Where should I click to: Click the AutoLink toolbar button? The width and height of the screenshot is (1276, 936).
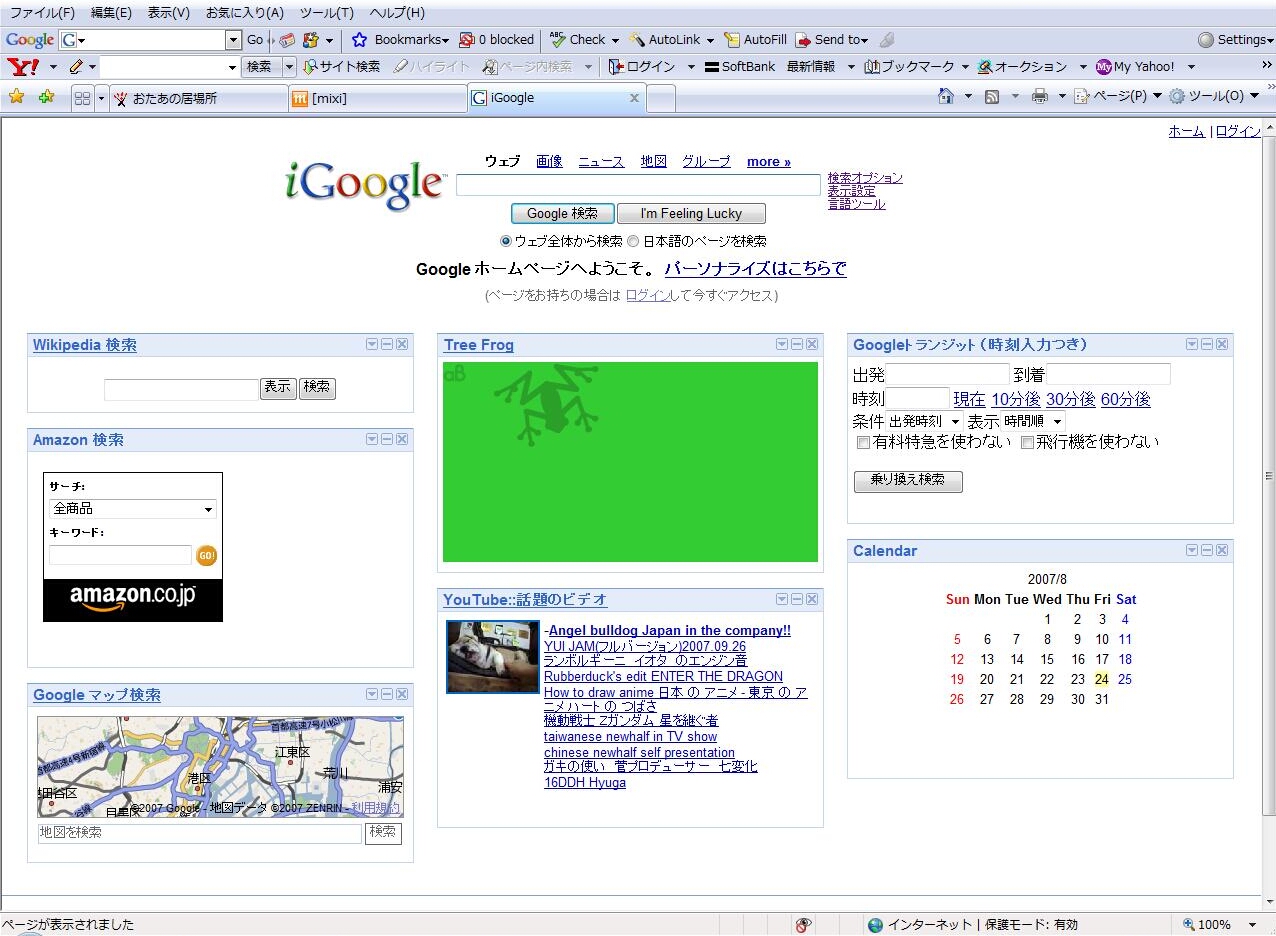tap(665, 40)
